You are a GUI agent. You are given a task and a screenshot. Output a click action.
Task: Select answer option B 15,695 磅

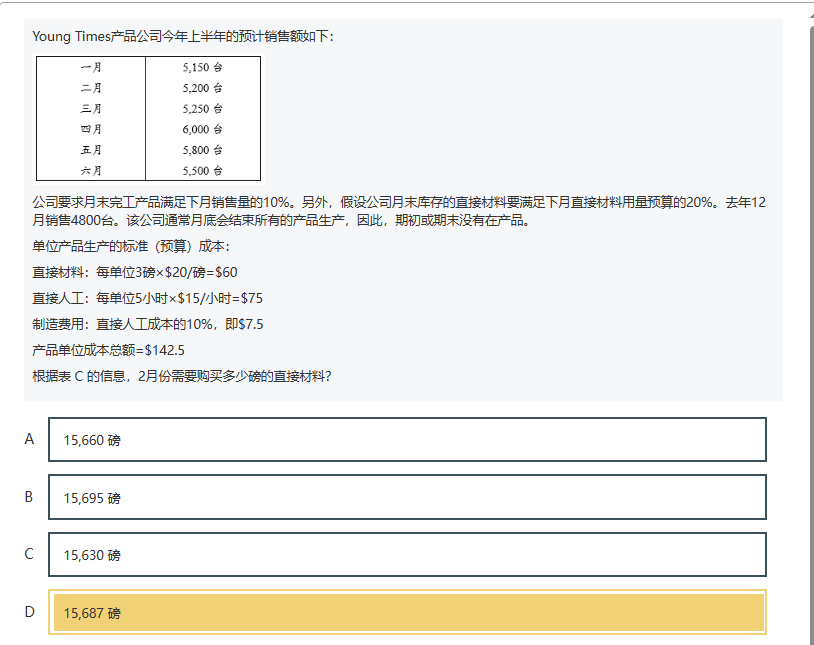pos(407,497)
